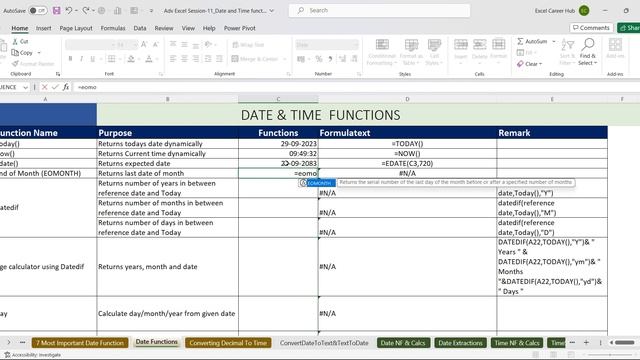This screenshot has height=360, width=640.
Task: Click the Undo icon
Action: (69, 11)
